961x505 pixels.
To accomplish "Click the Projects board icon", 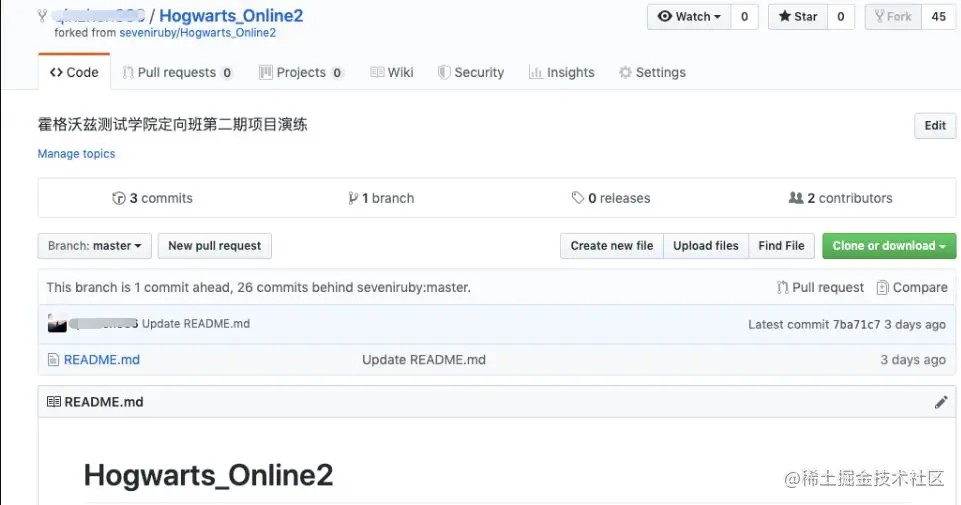I will pos(265,72).
